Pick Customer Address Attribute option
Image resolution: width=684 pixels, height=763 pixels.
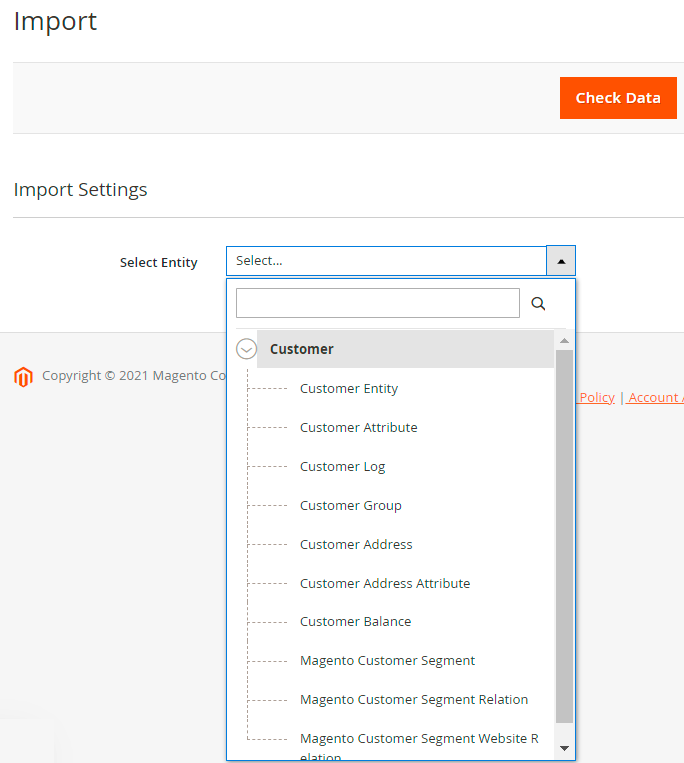(385, 584)
